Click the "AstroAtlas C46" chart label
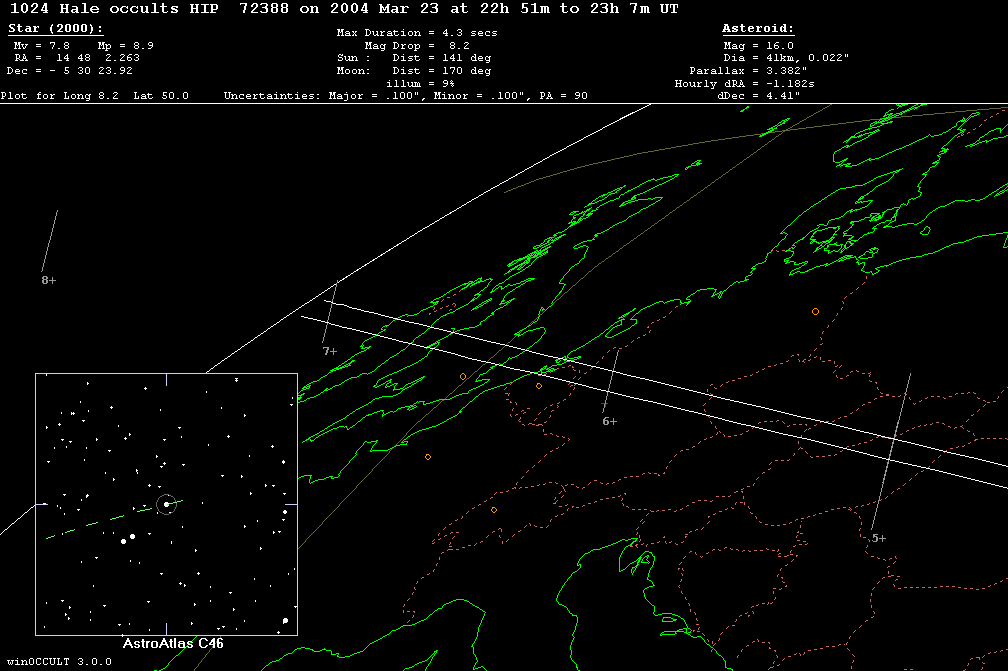Screen dimensions: 1008x671 [x=172, y=644]
